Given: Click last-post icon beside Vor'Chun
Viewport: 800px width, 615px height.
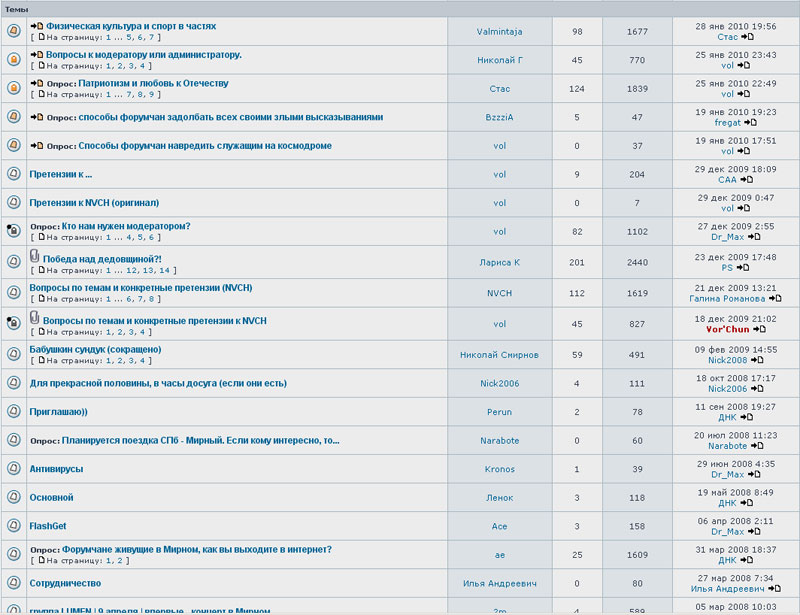Looking at the screenshot, I should click(758, 329).
